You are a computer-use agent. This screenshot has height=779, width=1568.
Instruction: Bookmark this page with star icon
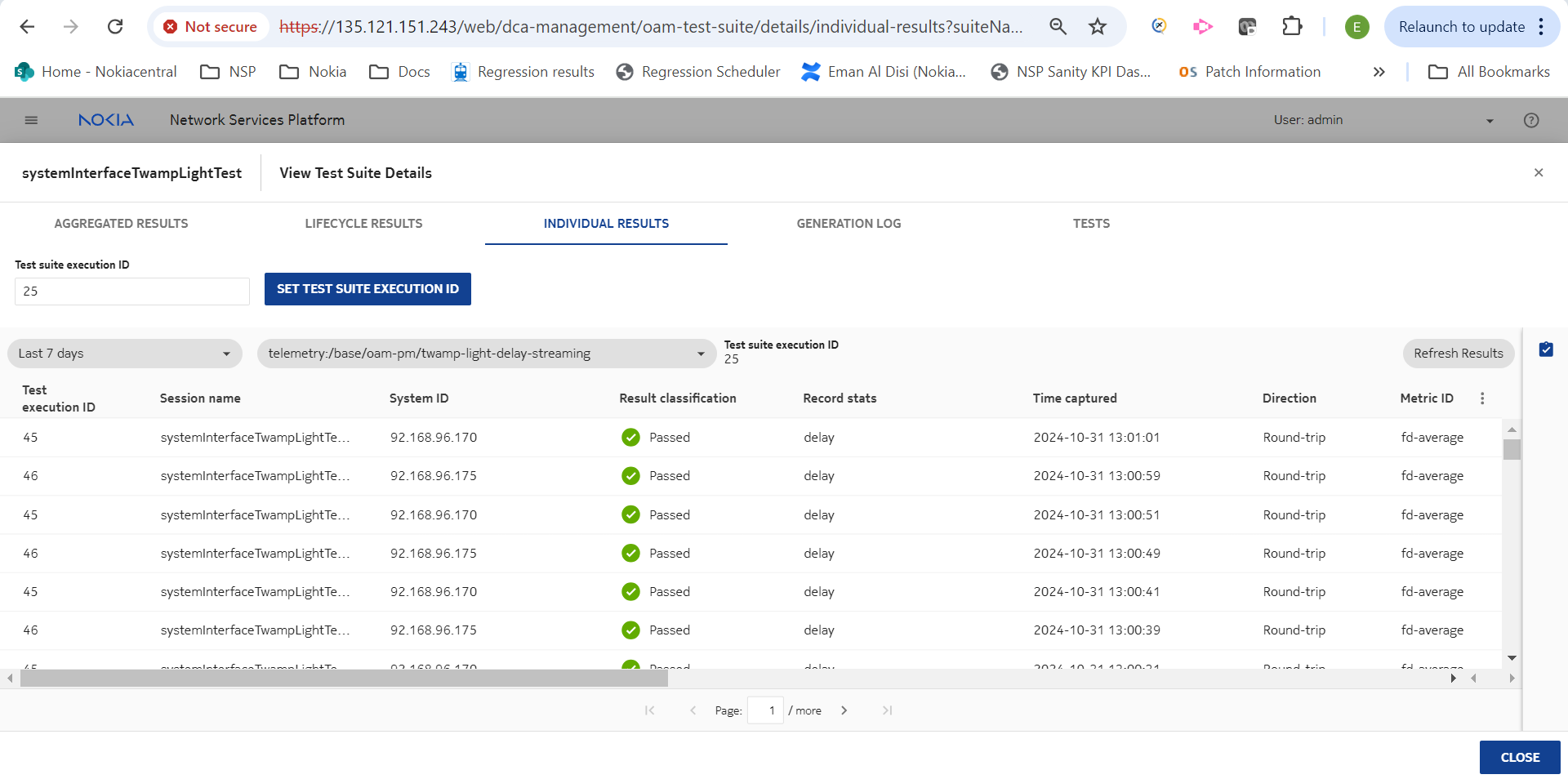[x=1097, y=27]
